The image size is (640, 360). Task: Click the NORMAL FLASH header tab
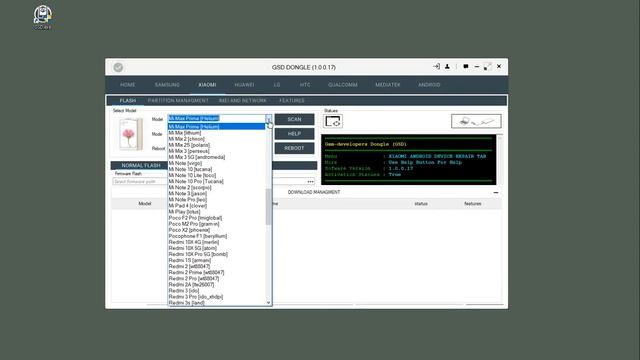(x=141, y=165)
